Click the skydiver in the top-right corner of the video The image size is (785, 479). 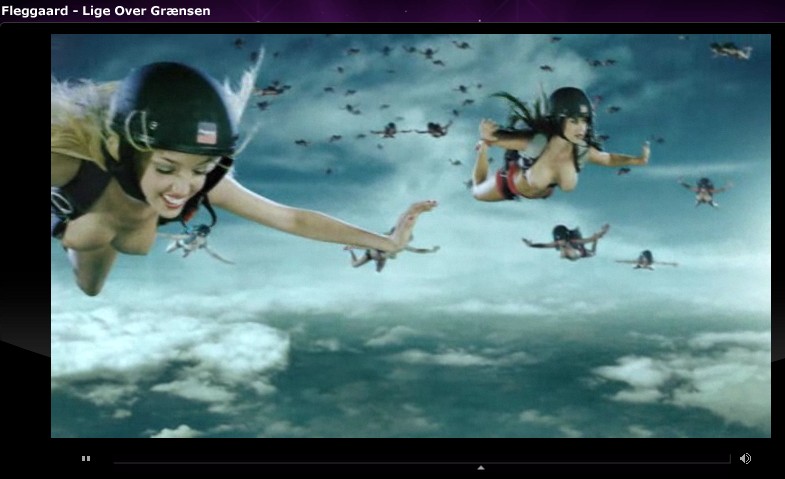[731, 49]
